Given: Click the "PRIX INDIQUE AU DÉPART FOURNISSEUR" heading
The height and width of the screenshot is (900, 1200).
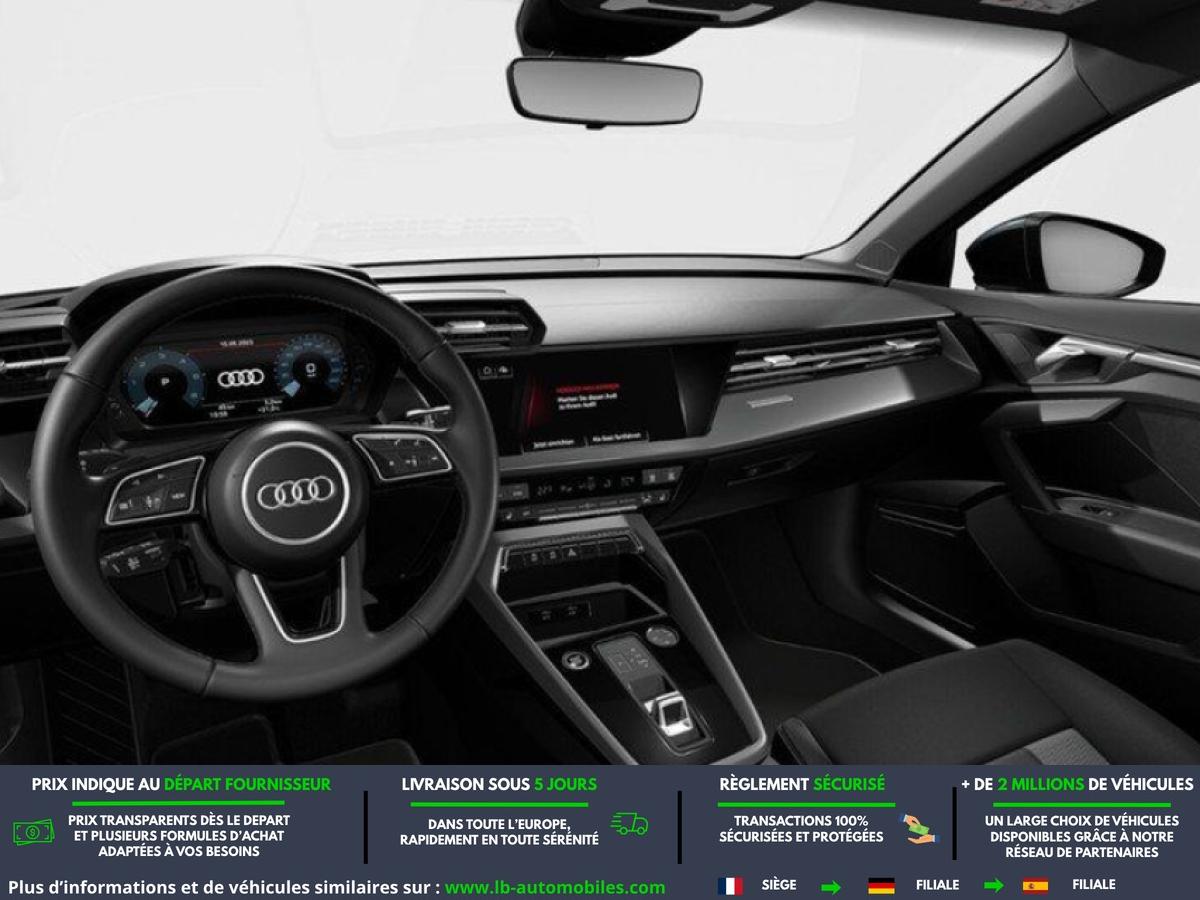Looking at the screenshot, I should click(181, 784).
